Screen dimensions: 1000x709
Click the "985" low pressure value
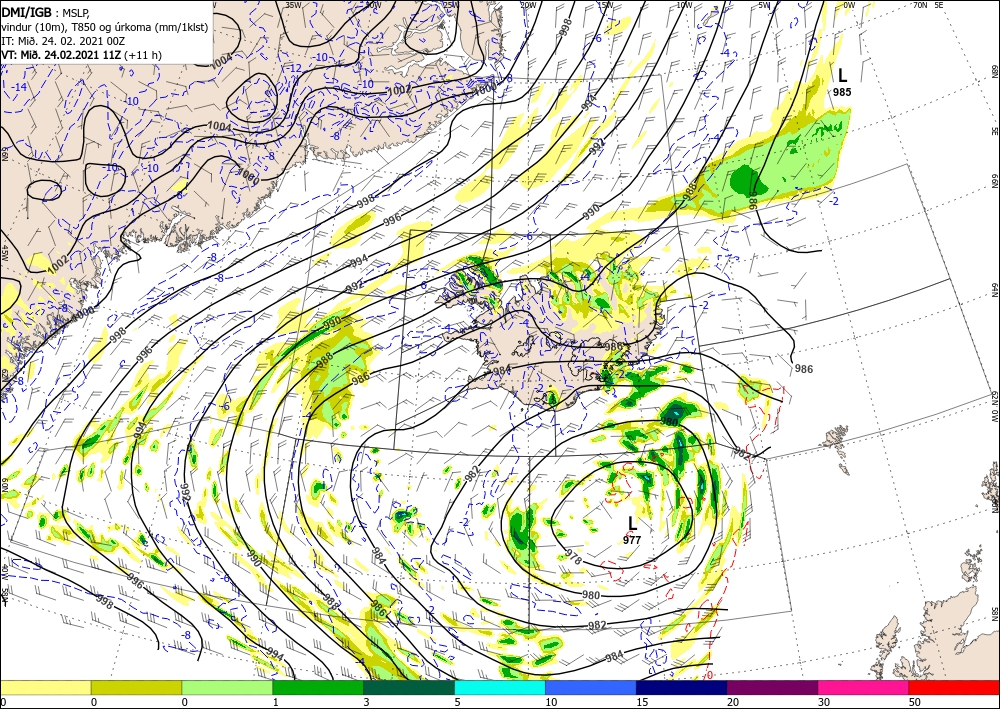coord(842,92)
